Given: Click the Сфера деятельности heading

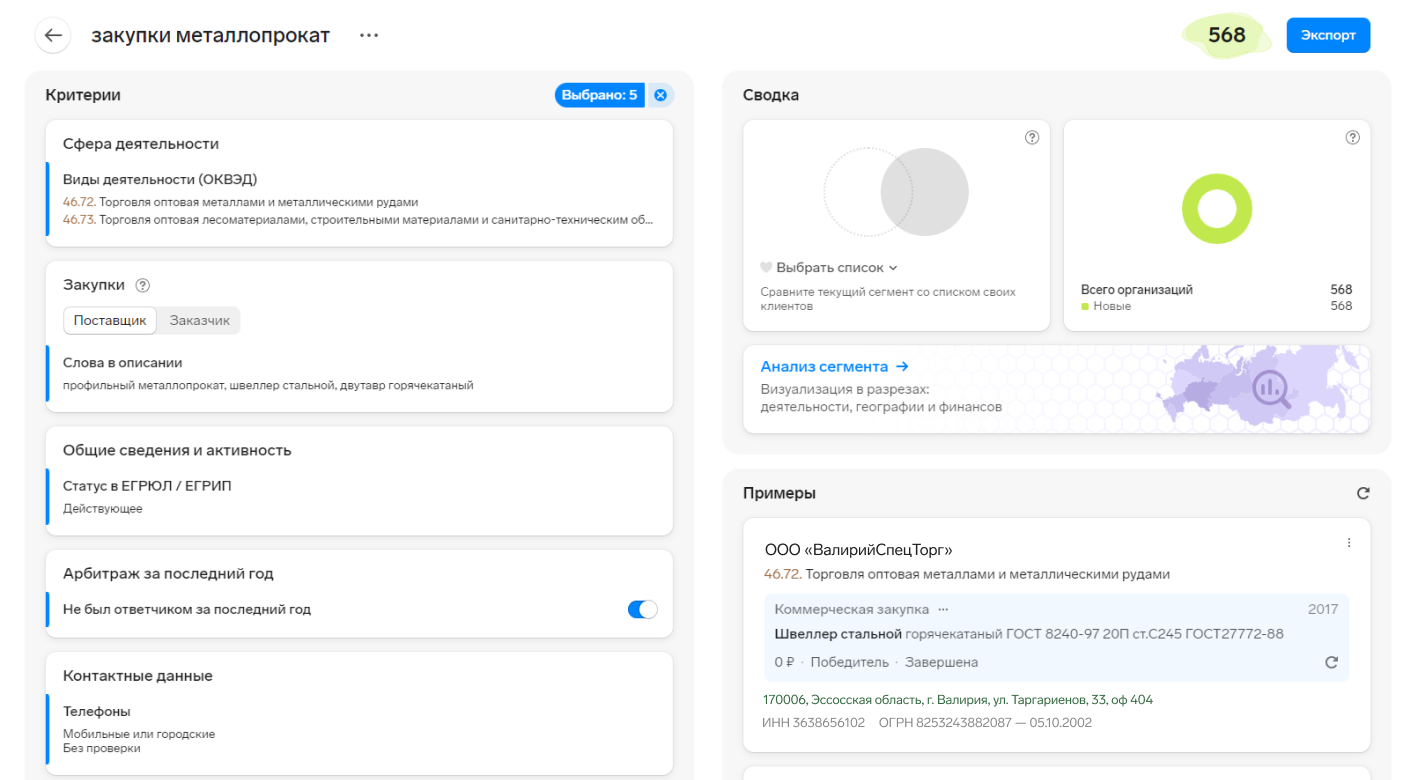Looking at the screenshot, I should pyautogui.click(x=141, y=144).
